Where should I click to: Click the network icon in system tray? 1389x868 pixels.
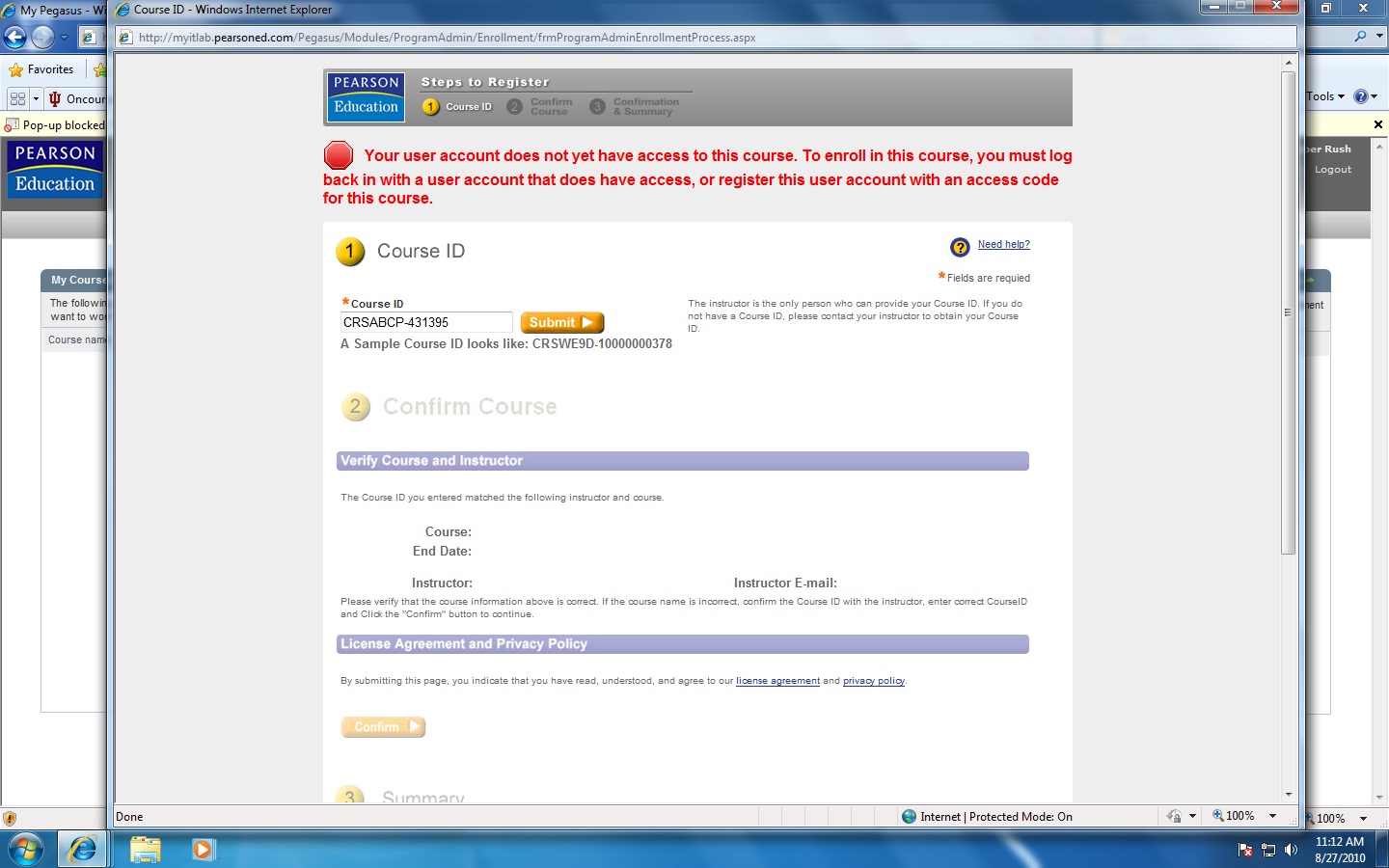click(x=1267, y=850)
